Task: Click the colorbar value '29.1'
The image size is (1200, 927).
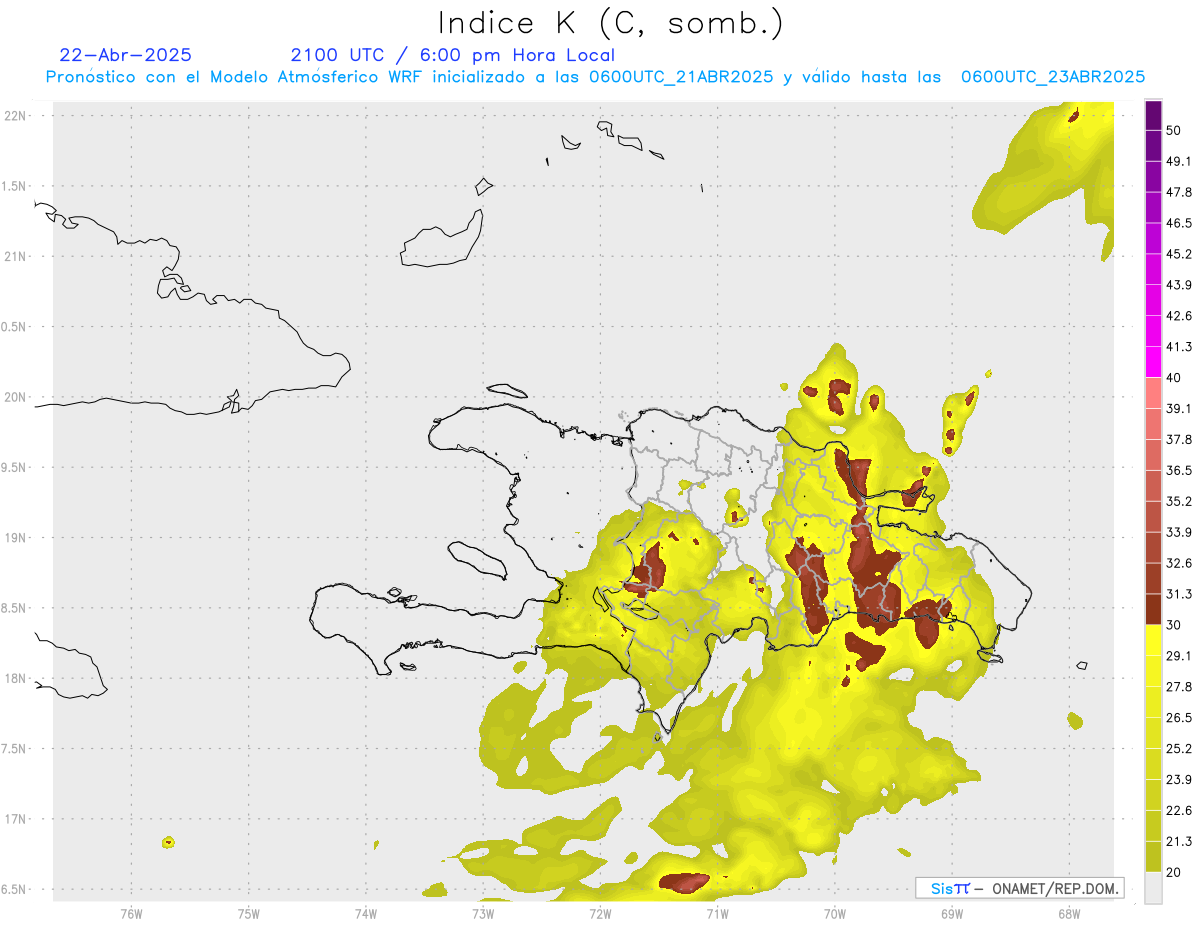Action: (1179, 655)
